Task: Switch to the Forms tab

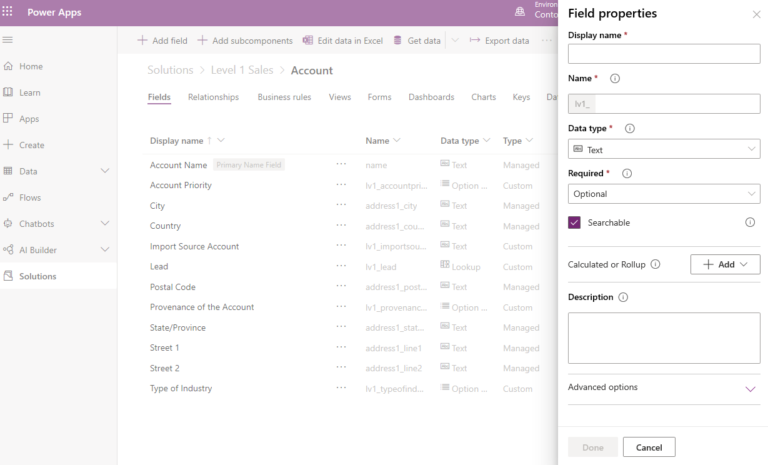Action: (x=380, y=97)
